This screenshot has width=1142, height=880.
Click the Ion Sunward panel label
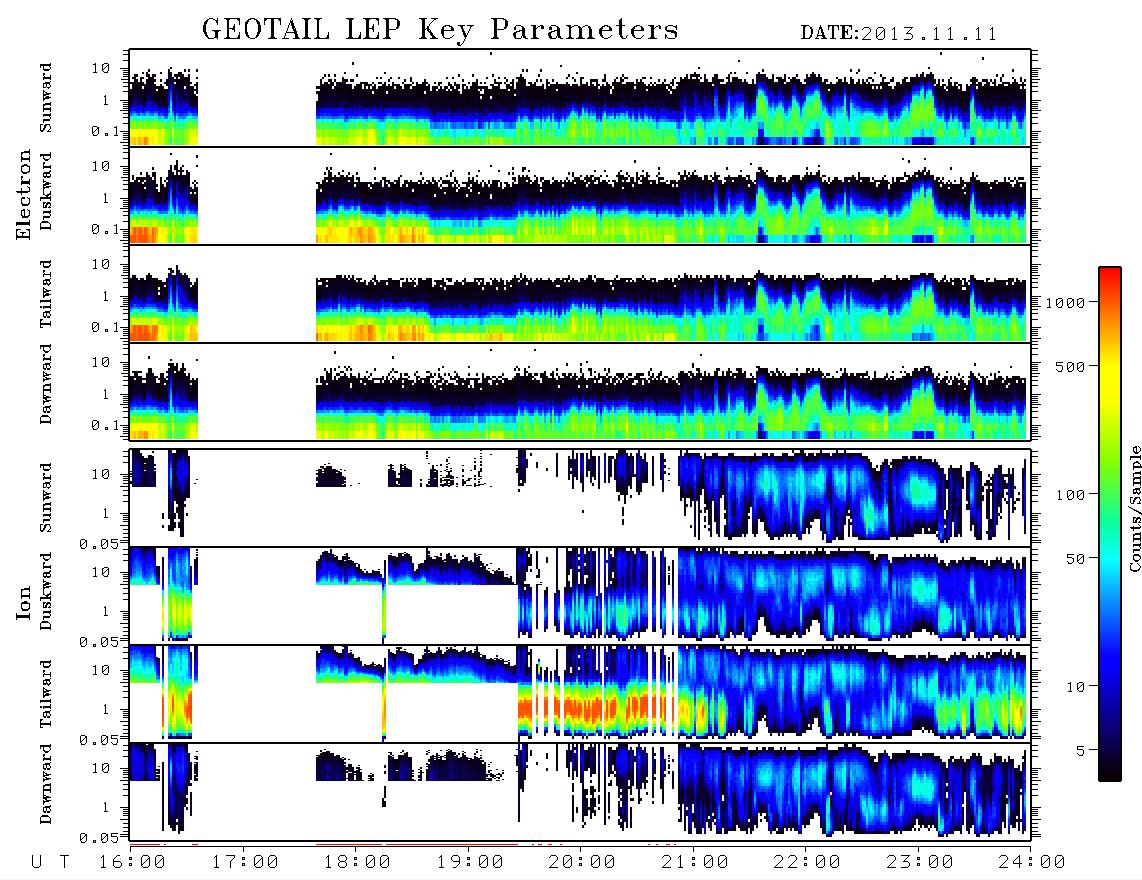(x=46, y=498)
